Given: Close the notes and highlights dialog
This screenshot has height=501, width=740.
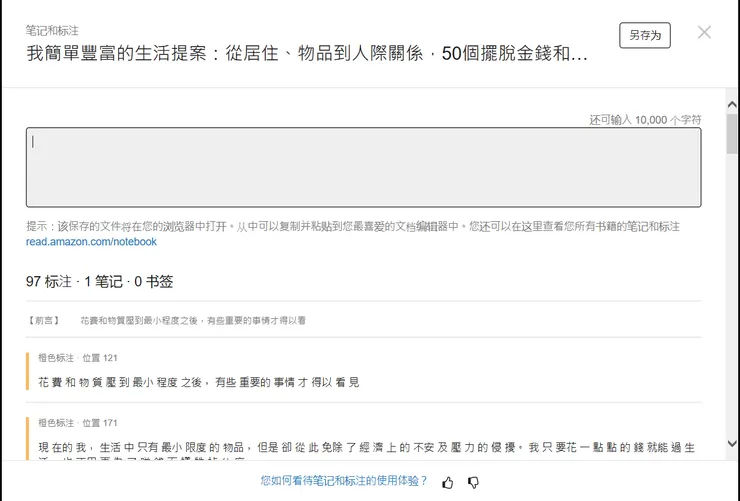Looking at the screenshot, I should pyautogui.click(x=704, y=32).
